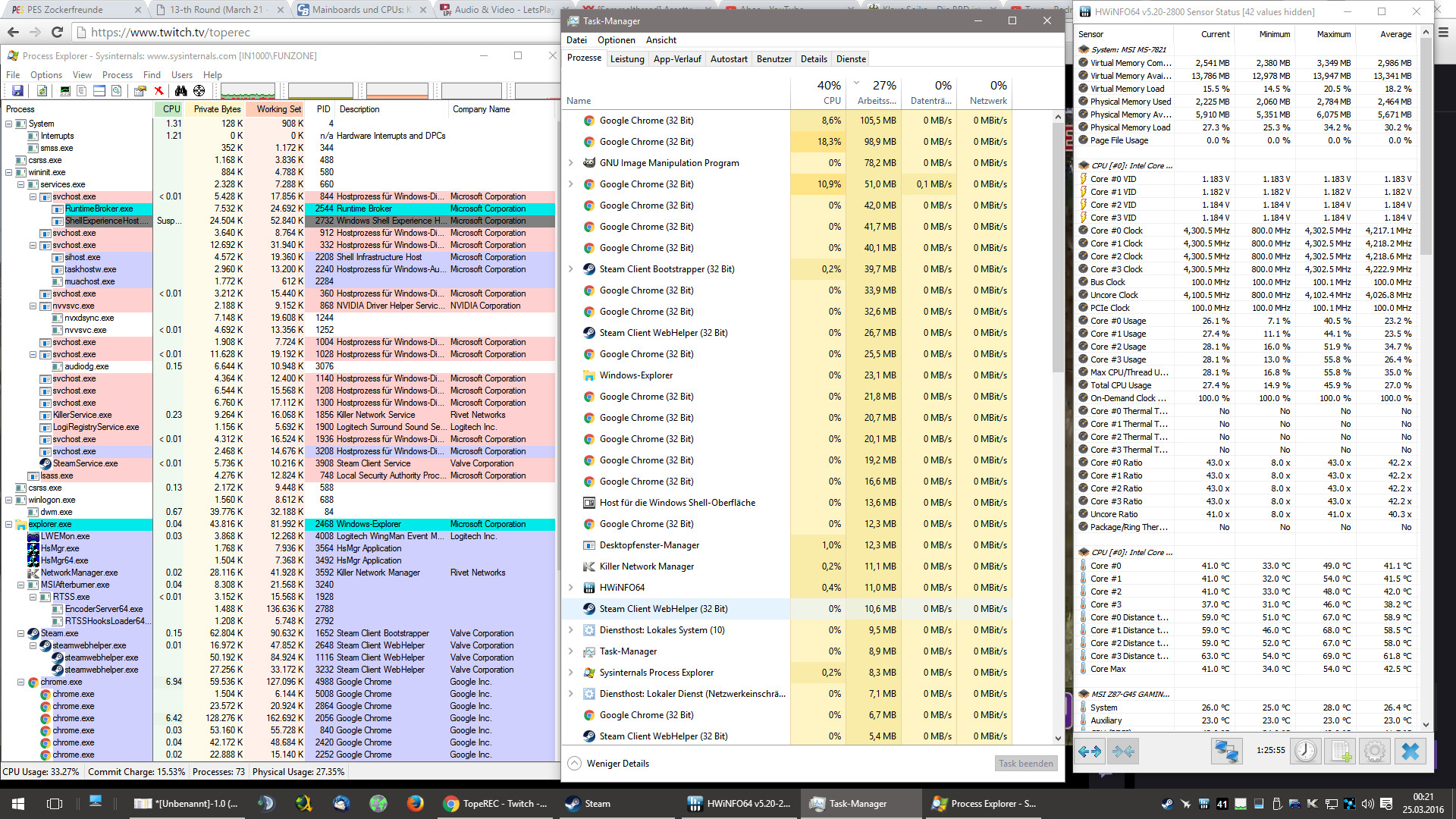
Task: Click HWiNFO reset clock icon
Action: (1305, 752)
